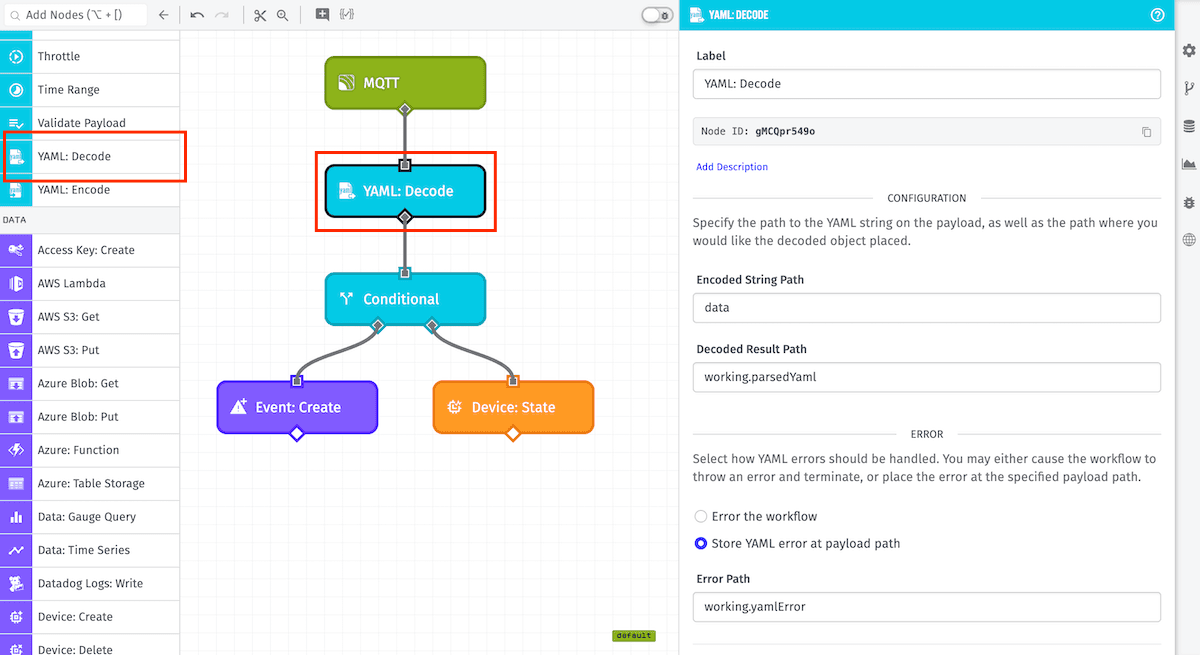Select the Conditional node on the canvas
The height and width of the screenshot is (655, 1200).
click(405, 299)
